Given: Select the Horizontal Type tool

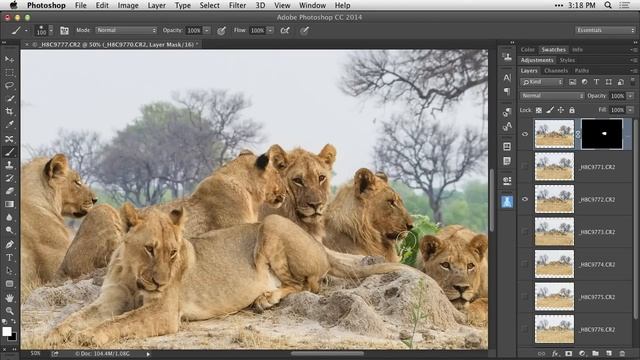Looking at the screenshot, I should click(9, 258).
